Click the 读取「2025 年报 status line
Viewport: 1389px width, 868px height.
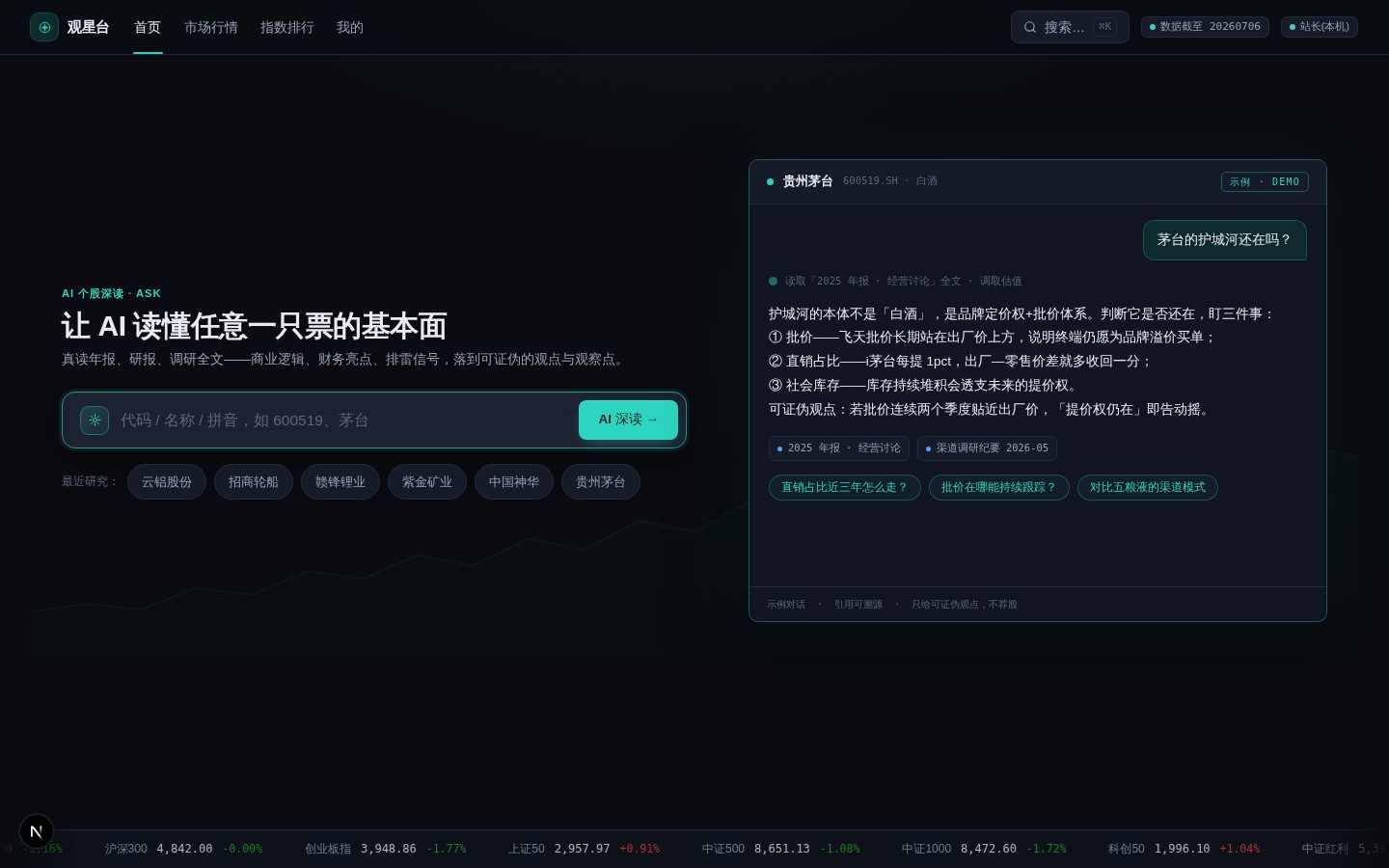895,282
